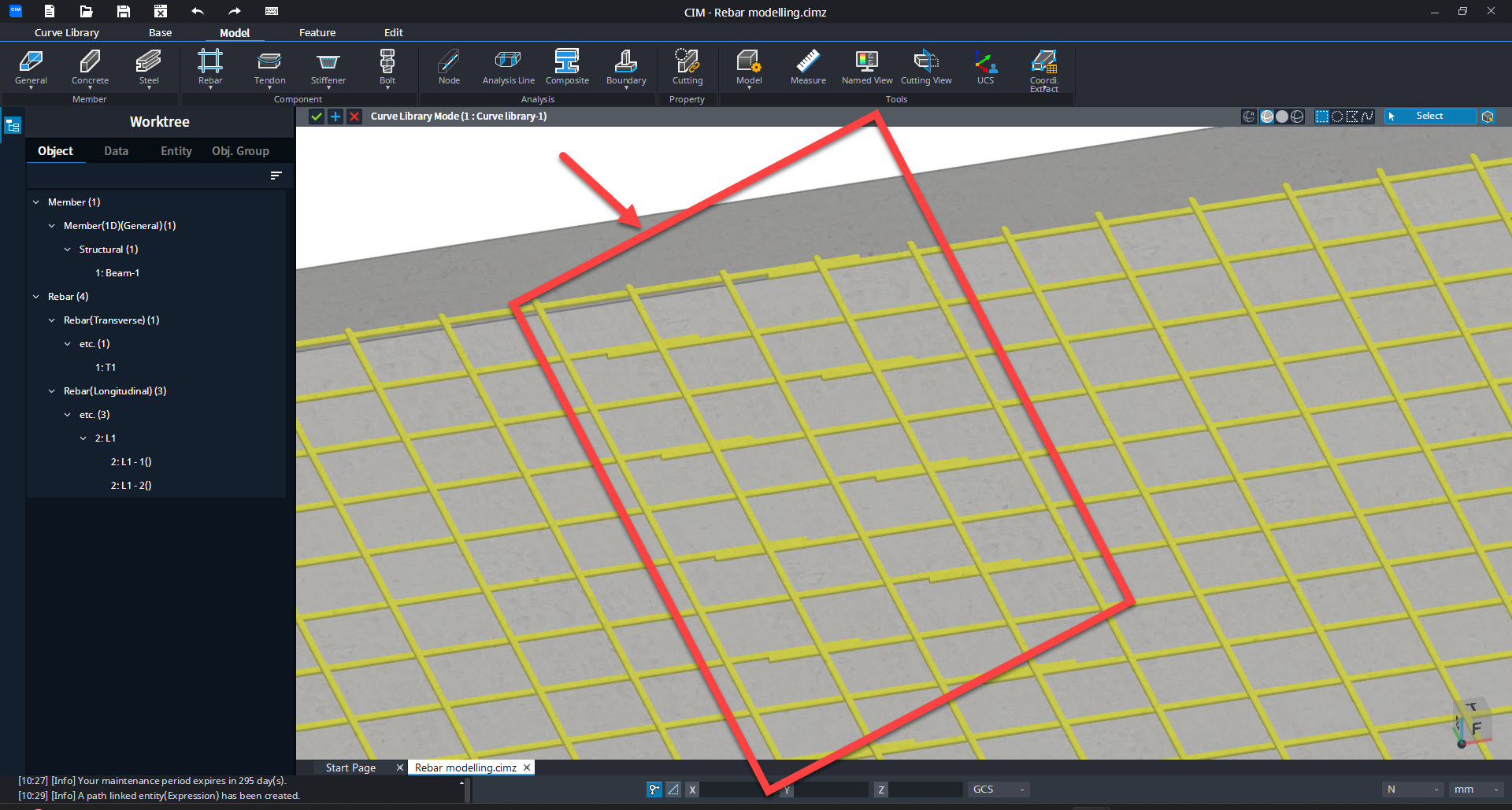Cancel Curve Library Mode with red X
This screenshot has width=1512, height=810.
tap(354, 117)
